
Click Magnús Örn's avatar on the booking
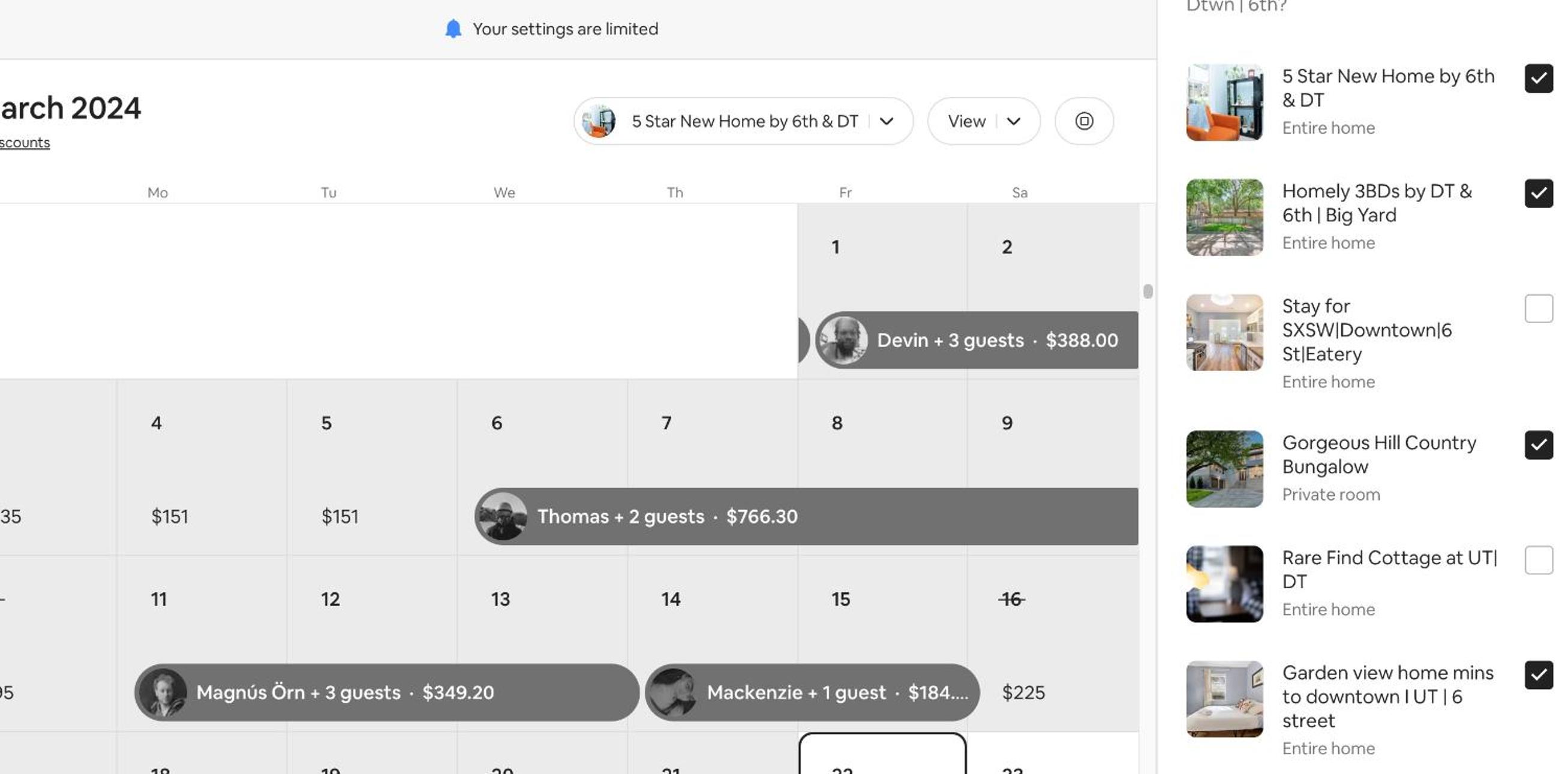163,692
